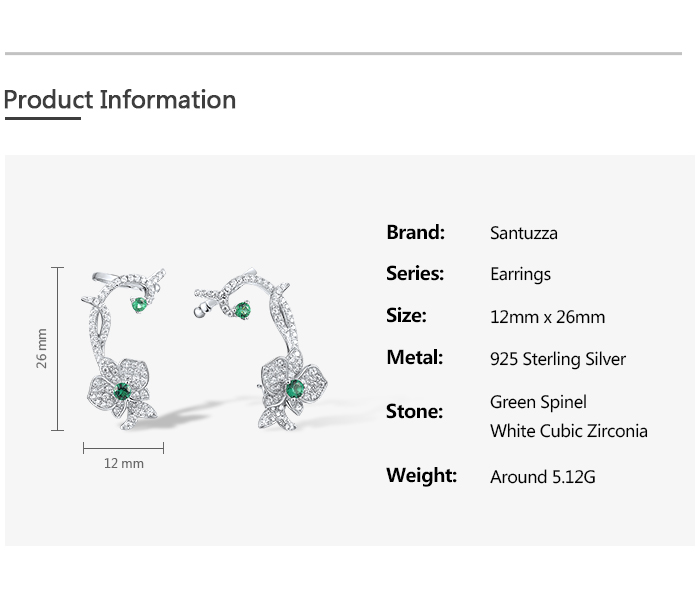Select the 12mm x 26mm size text
The width and height of the screenshot is (700, 596).
[547, 317]
